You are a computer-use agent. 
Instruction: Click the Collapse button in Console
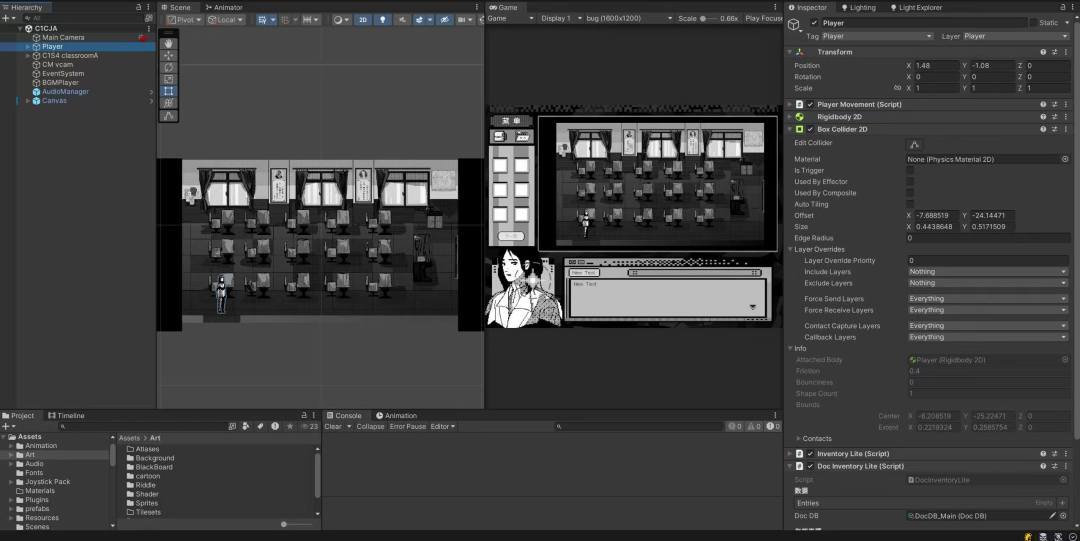(x=370, y=426)
